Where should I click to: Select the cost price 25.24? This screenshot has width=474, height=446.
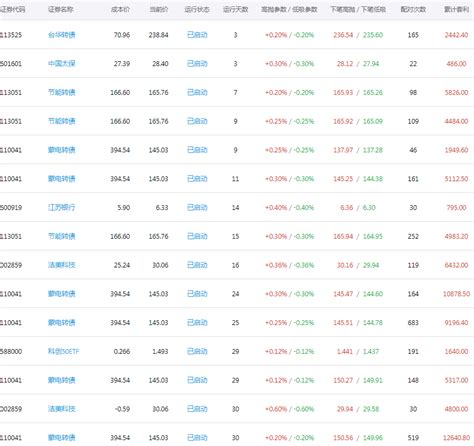click(x=122, y=265)
